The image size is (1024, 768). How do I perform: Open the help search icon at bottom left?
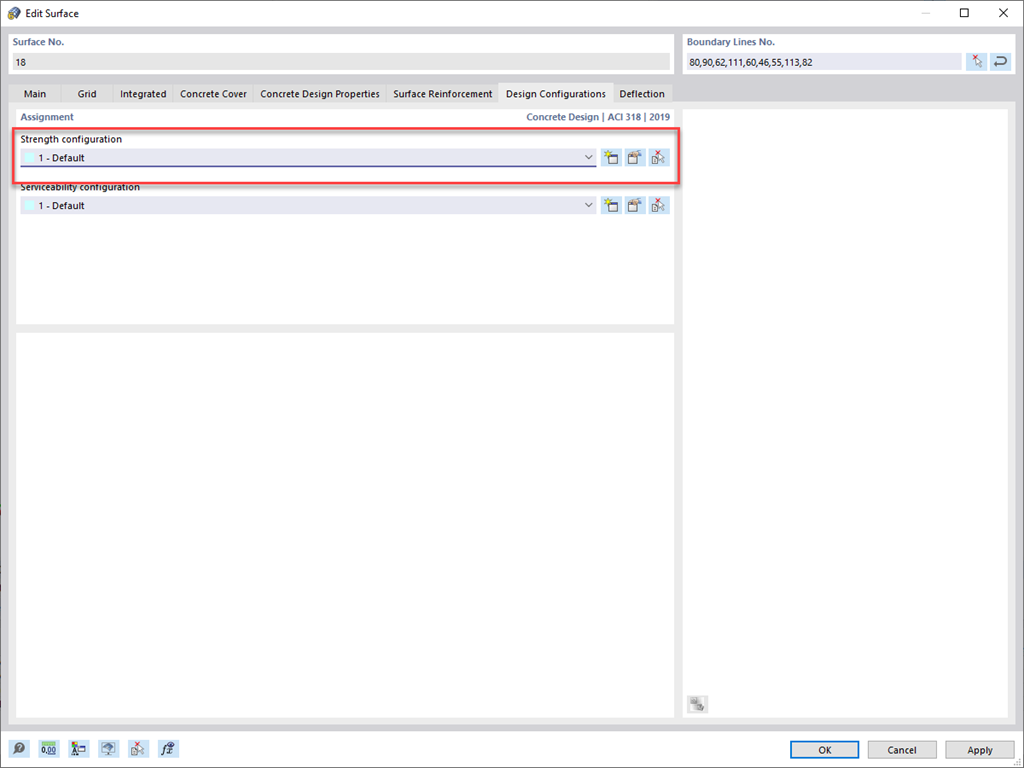tap(20, 748)
